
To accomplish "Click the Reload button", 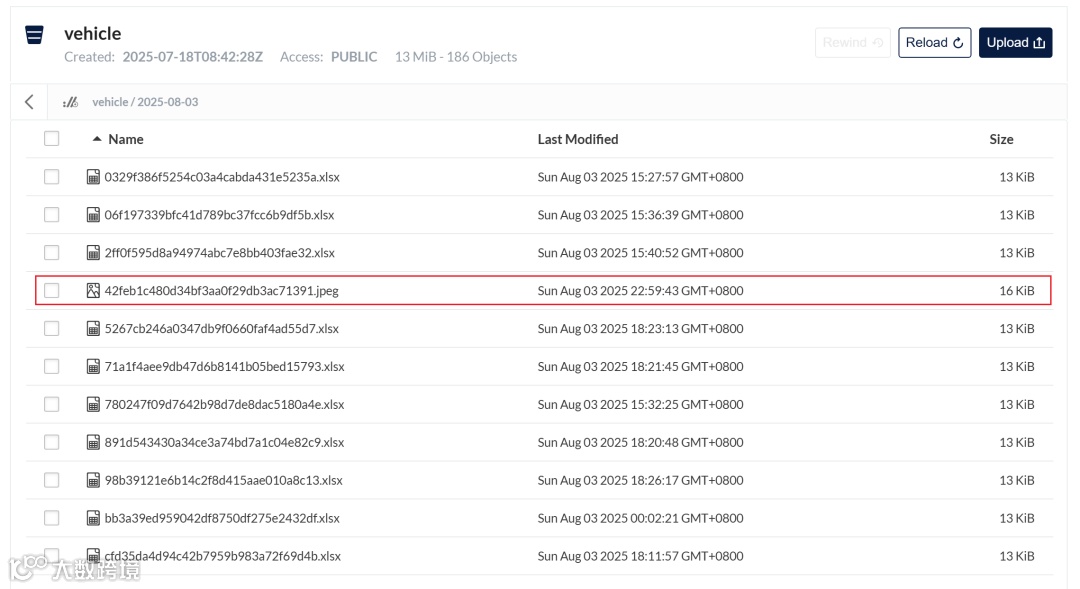I will (x=935, y=43).
